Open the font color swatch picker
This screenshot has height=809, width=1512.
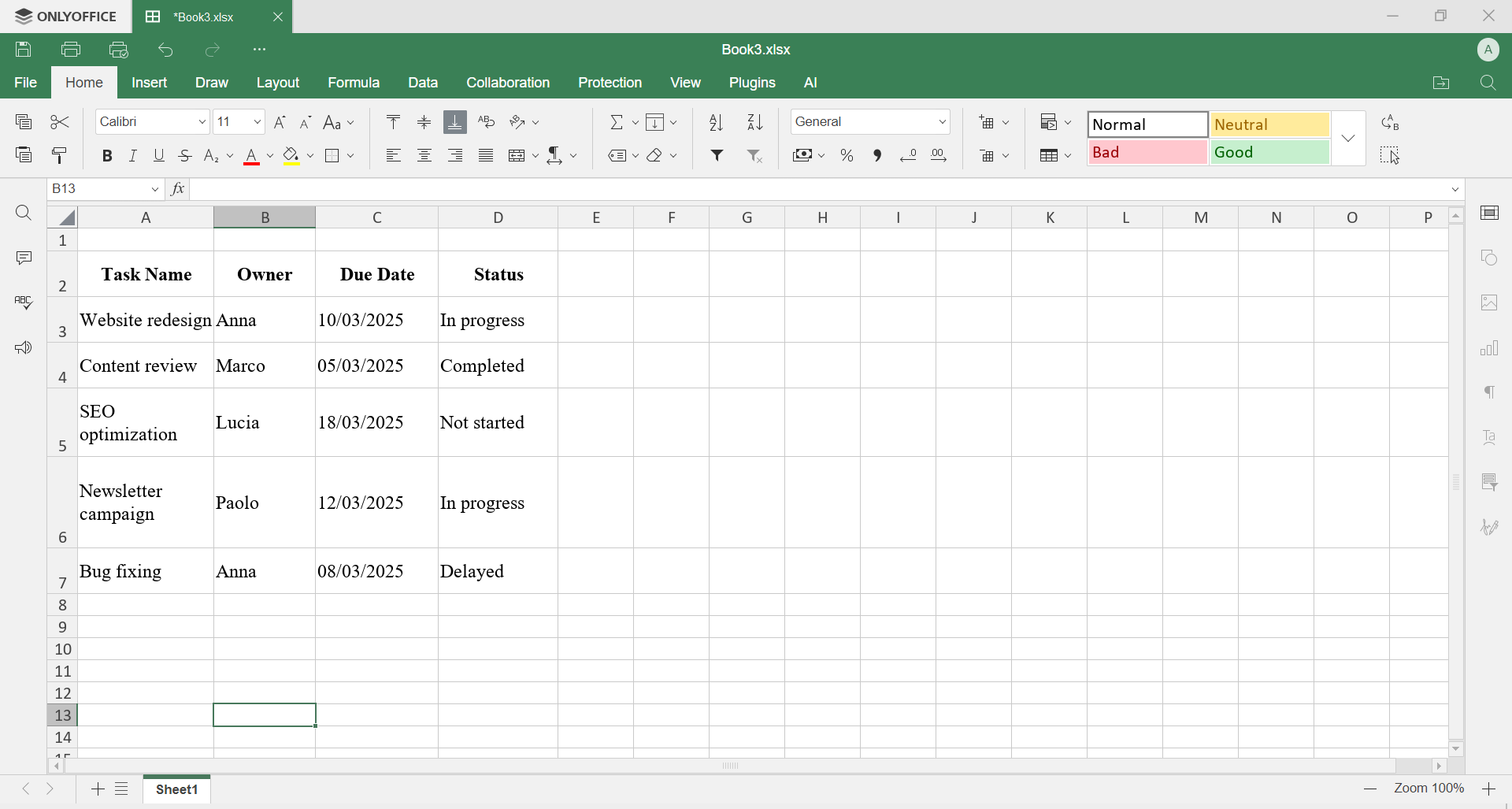coord(269,157)
